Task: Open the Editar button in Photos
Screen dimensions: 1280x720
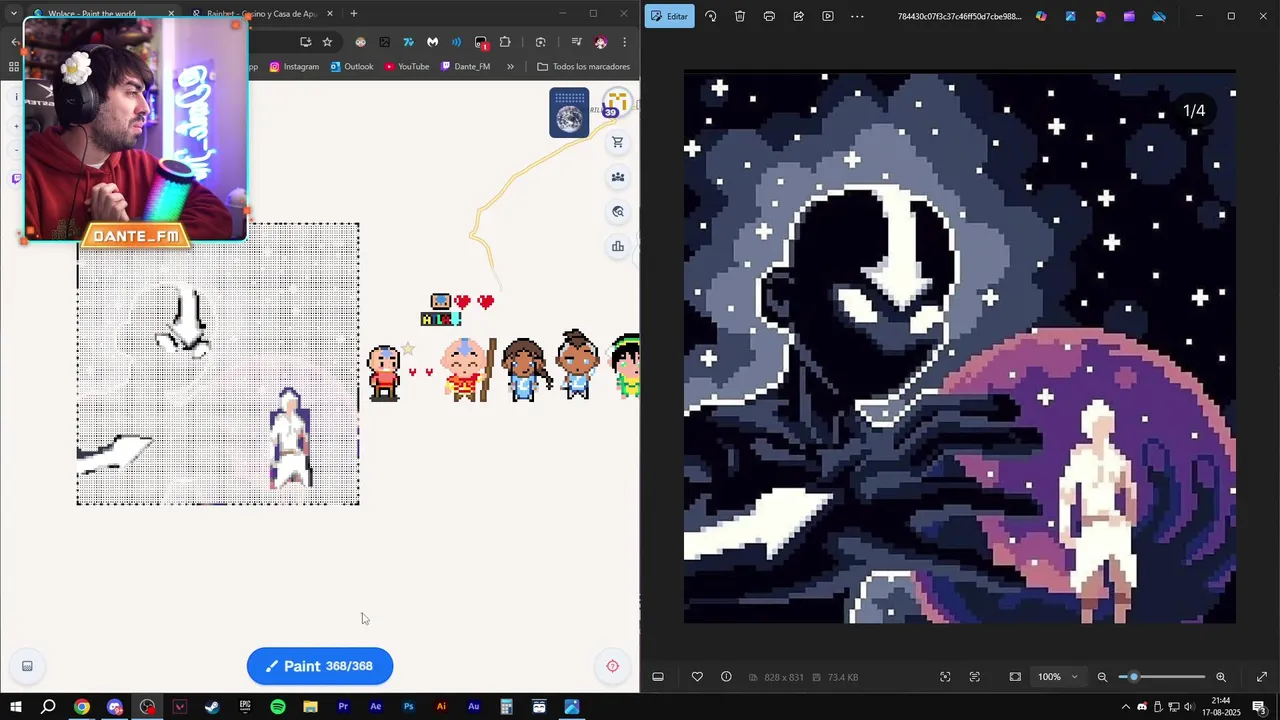Action: click(x=670, y=16)
